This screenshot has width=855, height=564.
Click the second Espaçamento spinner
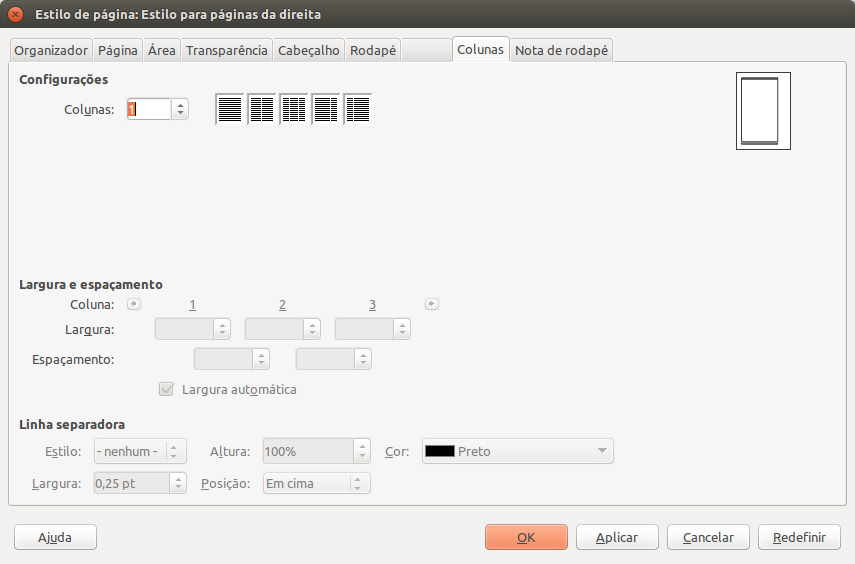363,359
